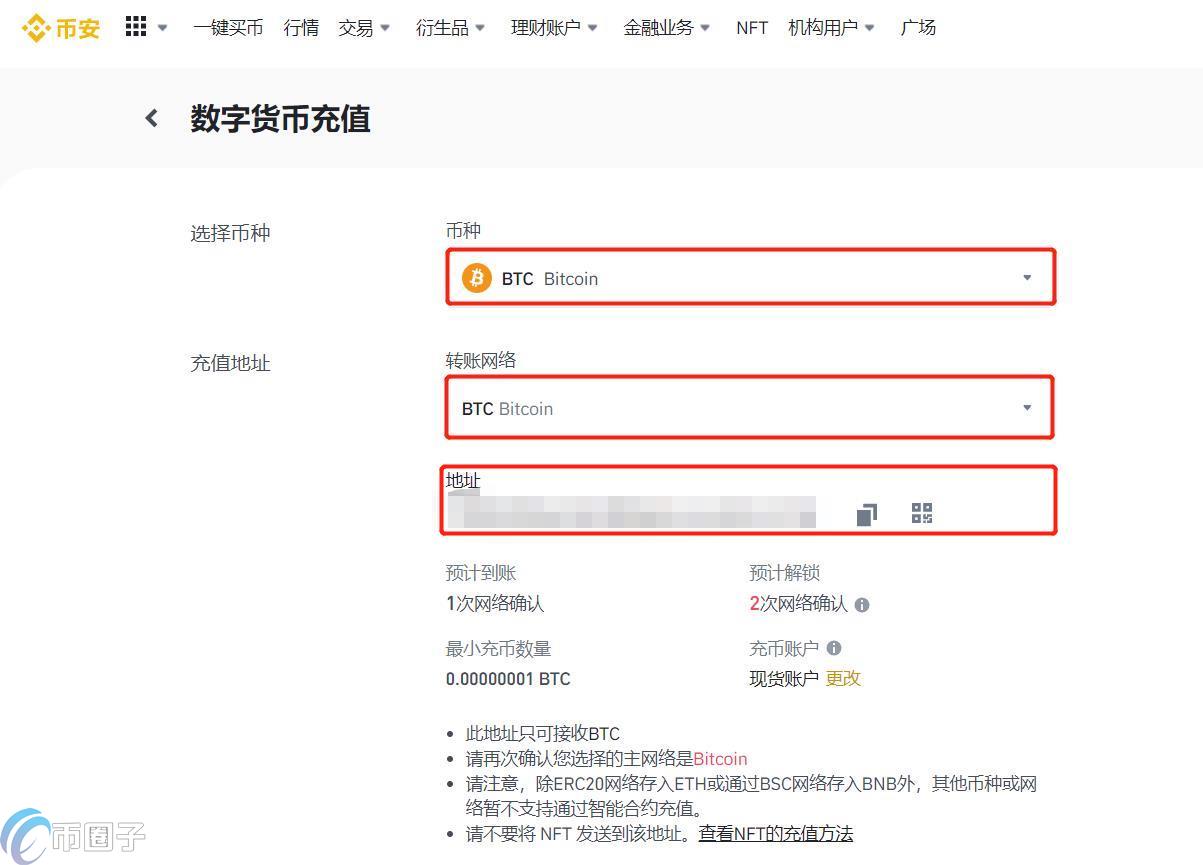Click the 数字货币充值 page heading

(281, 119)
